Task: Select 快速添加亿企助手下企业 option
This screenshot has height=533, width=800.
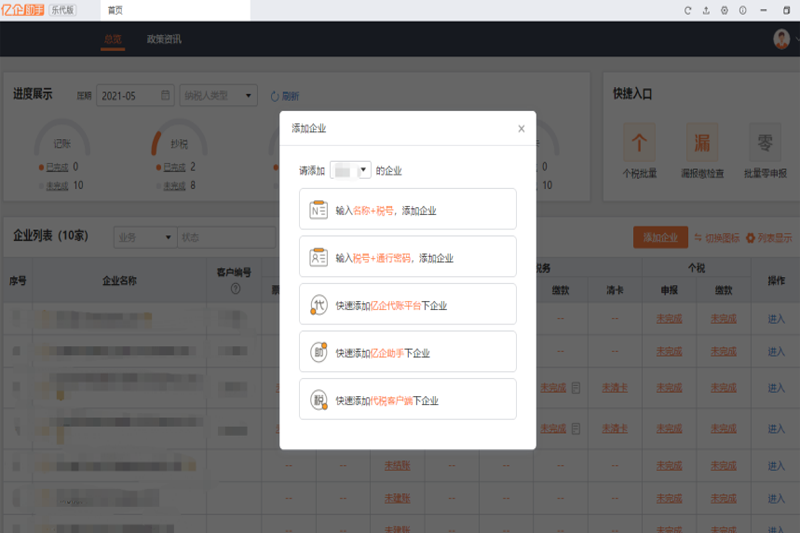Action: tap(408, 351)
